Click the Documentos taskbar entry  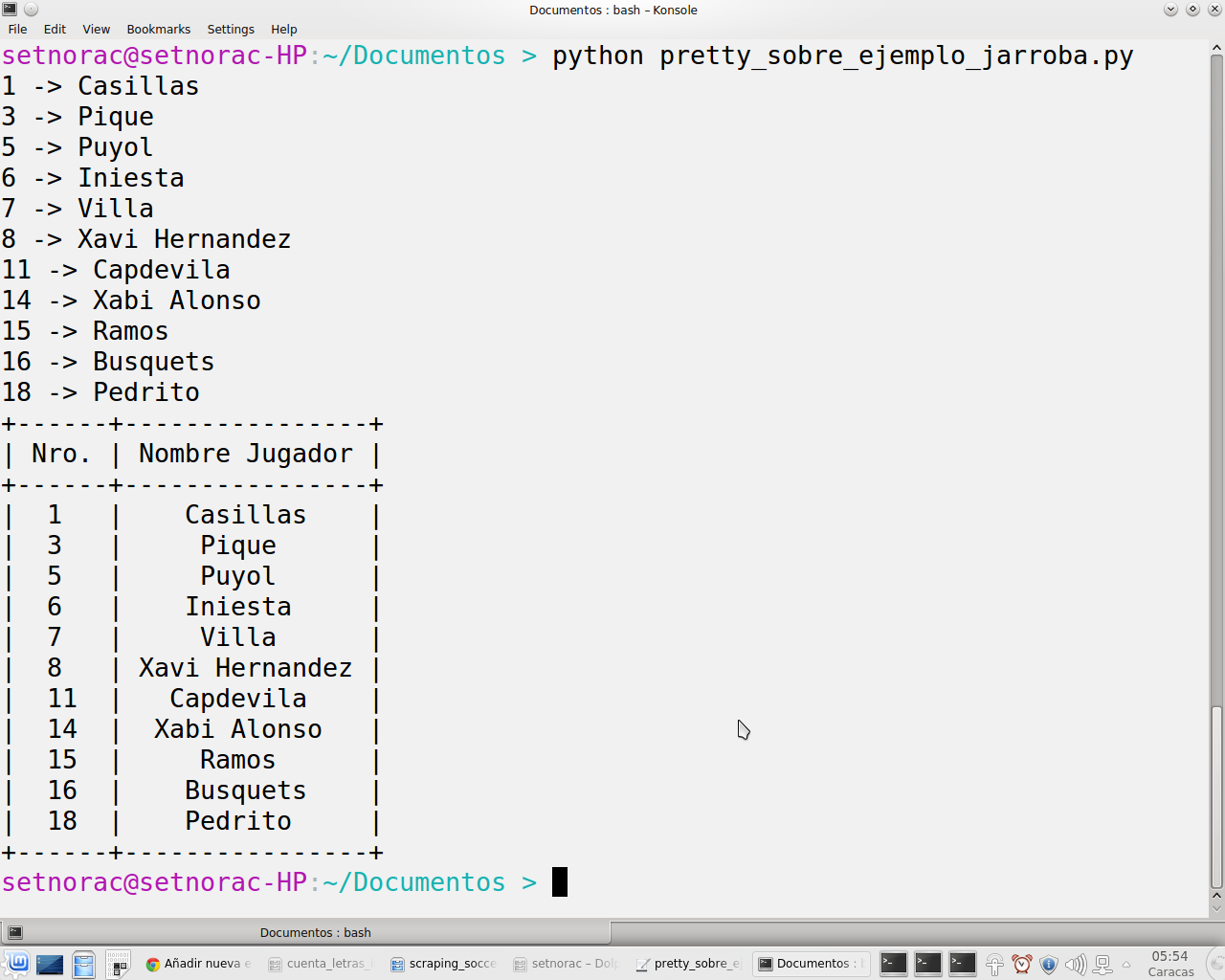pyautogui.click(x=810, y=964)
